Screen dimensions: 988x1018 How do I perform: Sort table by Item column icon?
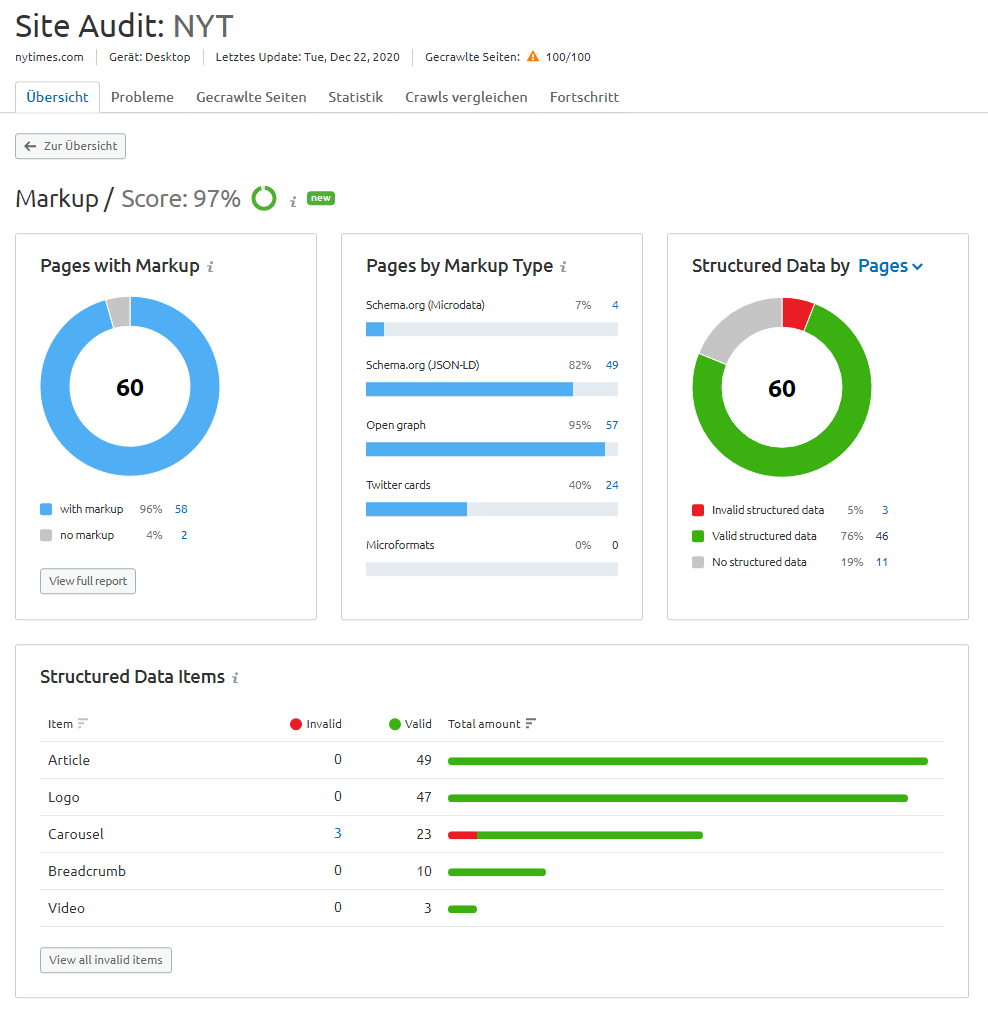[x=82, y=723]
